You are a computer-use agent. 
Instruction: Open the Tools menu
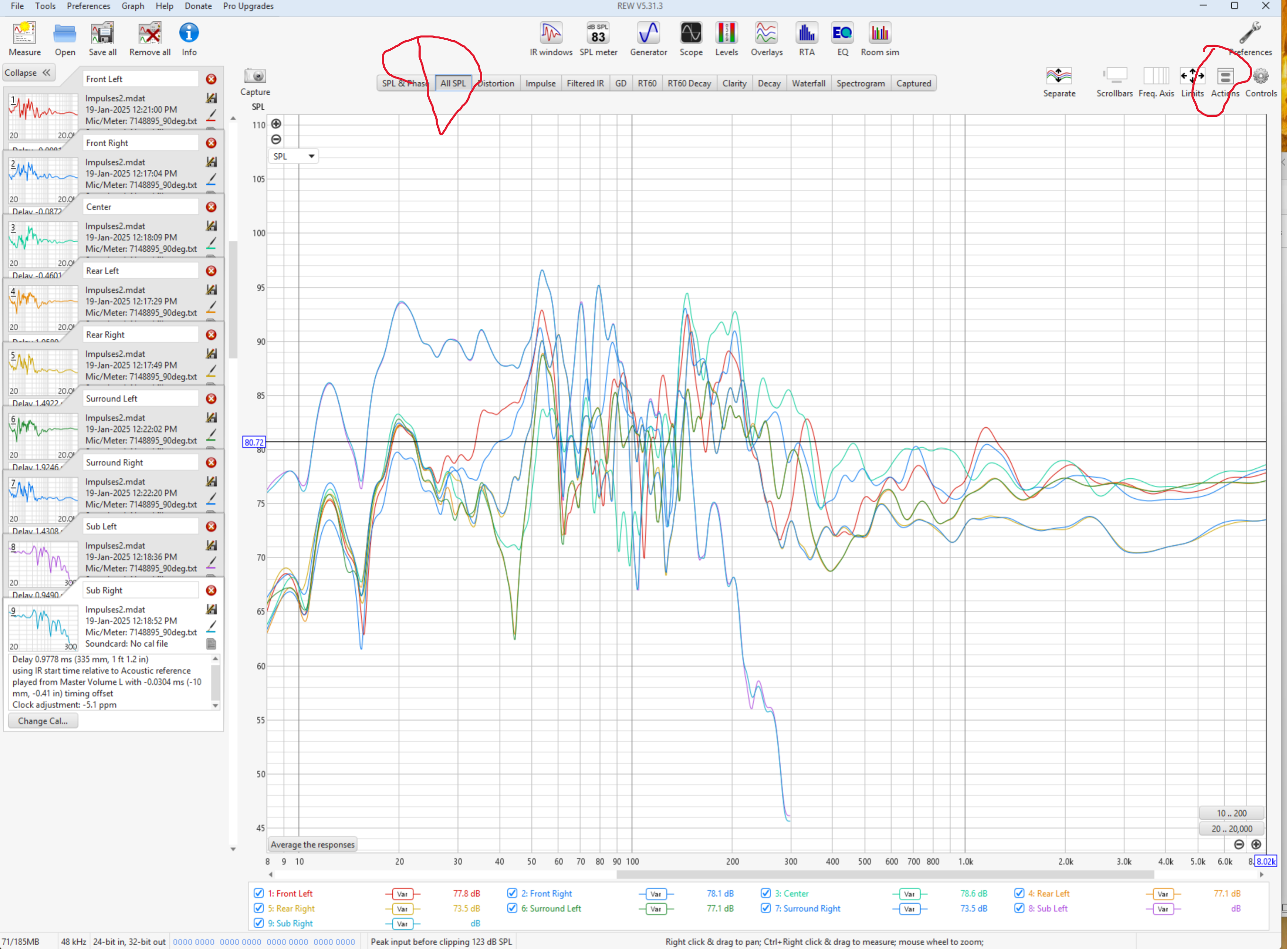tap(45, 6)
